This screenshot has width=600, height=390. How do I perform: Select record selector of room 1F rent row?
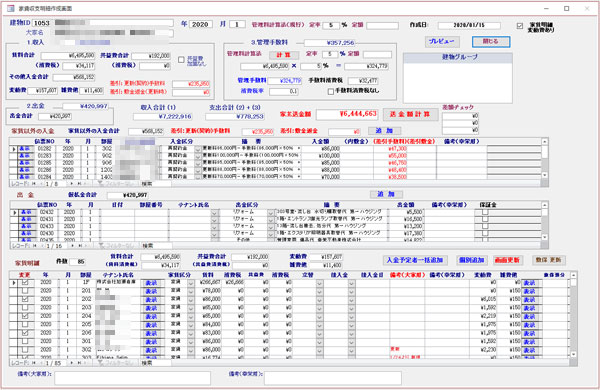pyautogui.click(x=14, y=282)
